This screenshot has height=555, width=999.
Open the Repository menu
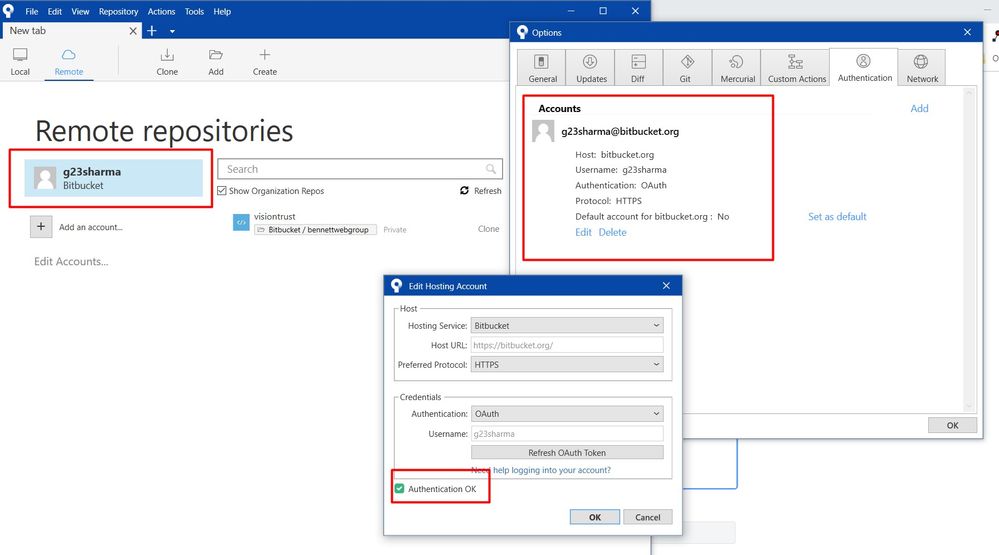point(119,11)
